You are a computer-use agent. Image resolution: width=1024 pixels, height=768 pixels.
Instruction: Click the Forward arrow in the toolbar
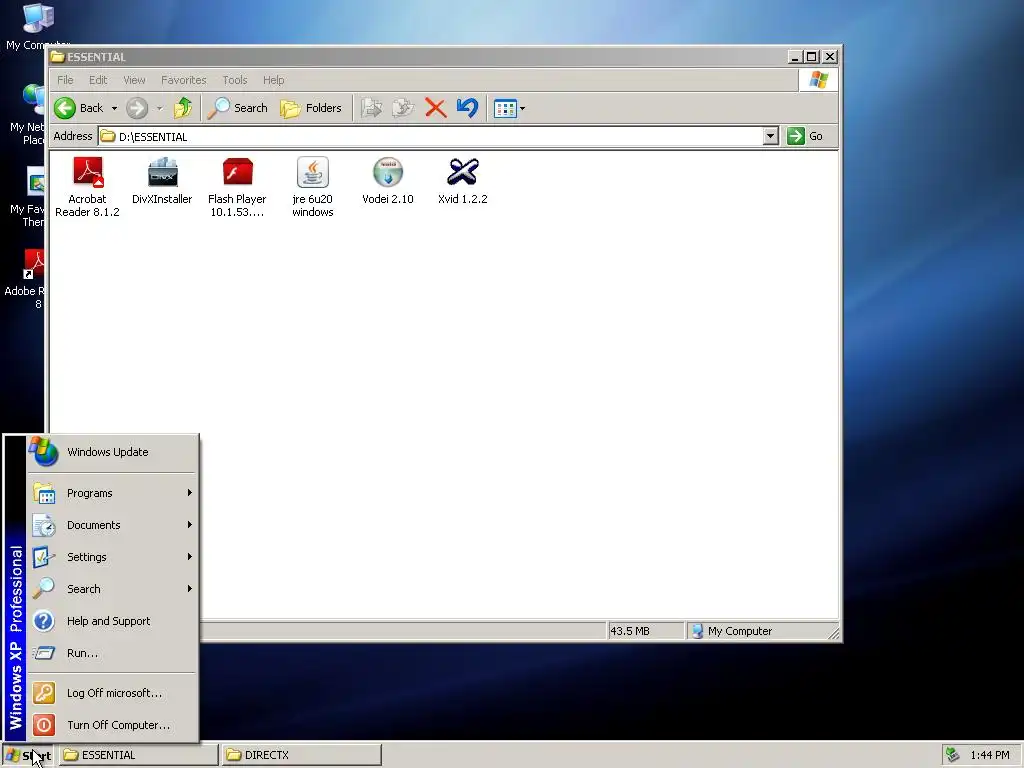pos(136,108)
